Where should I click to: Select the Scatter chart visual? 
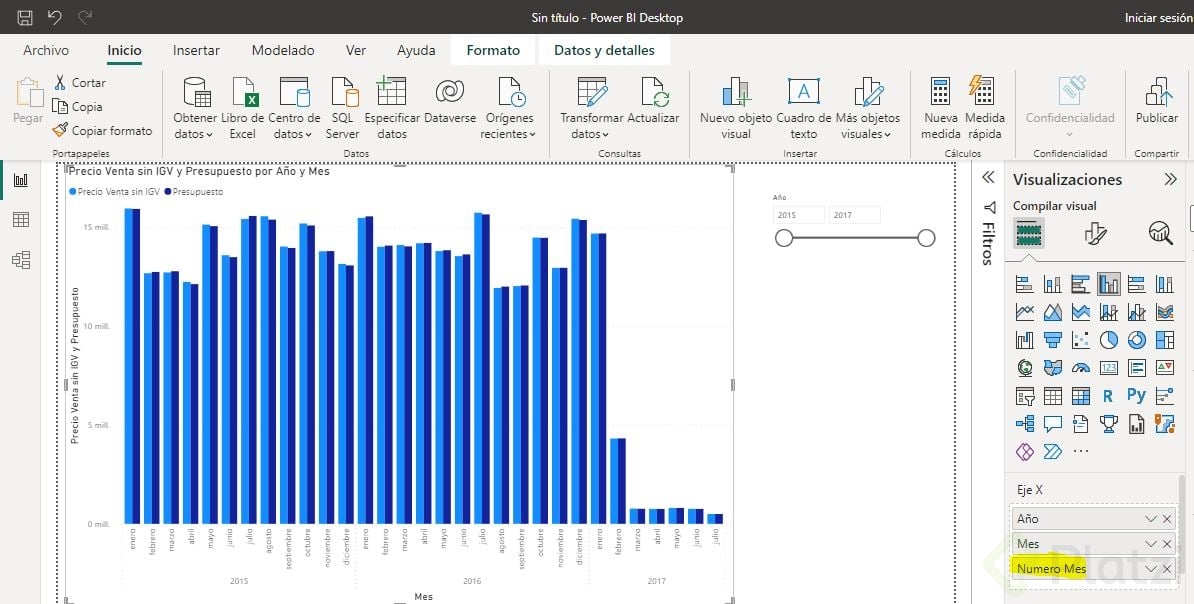point(1081,340)
